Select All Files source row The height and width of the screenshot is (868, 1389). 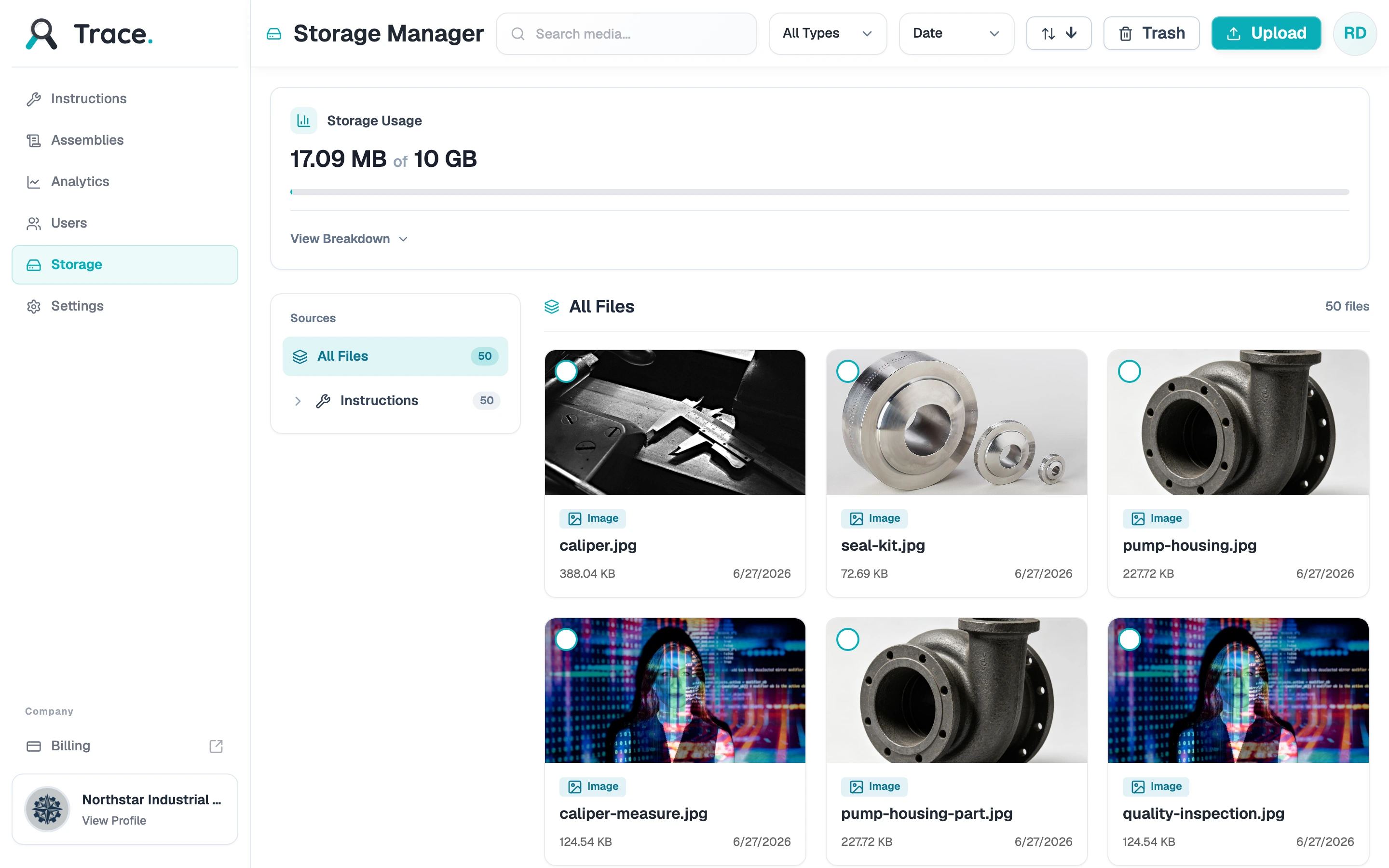395,356
